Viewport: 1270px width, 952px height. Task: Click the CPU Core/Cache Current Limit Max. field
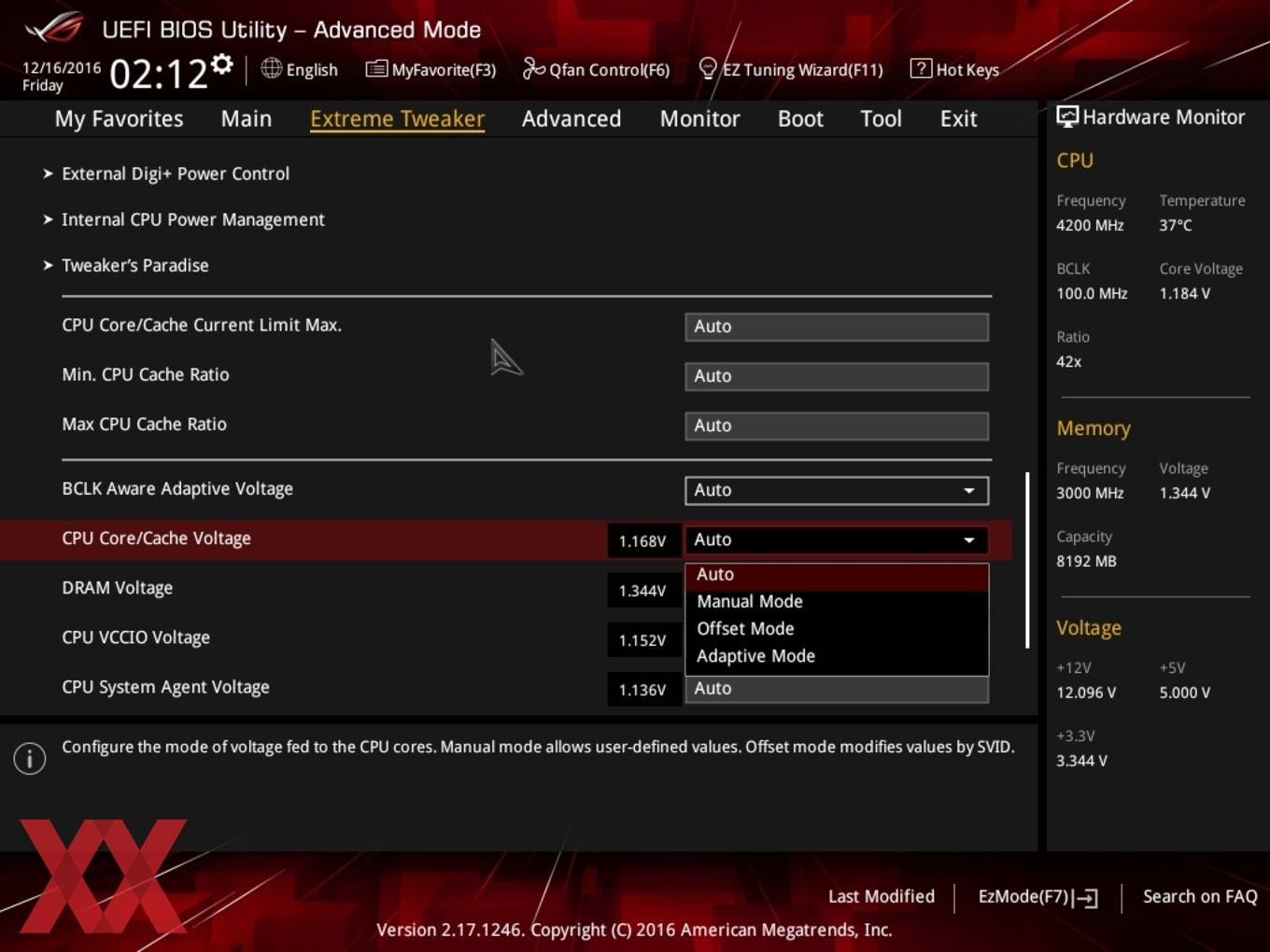(837, 327)
